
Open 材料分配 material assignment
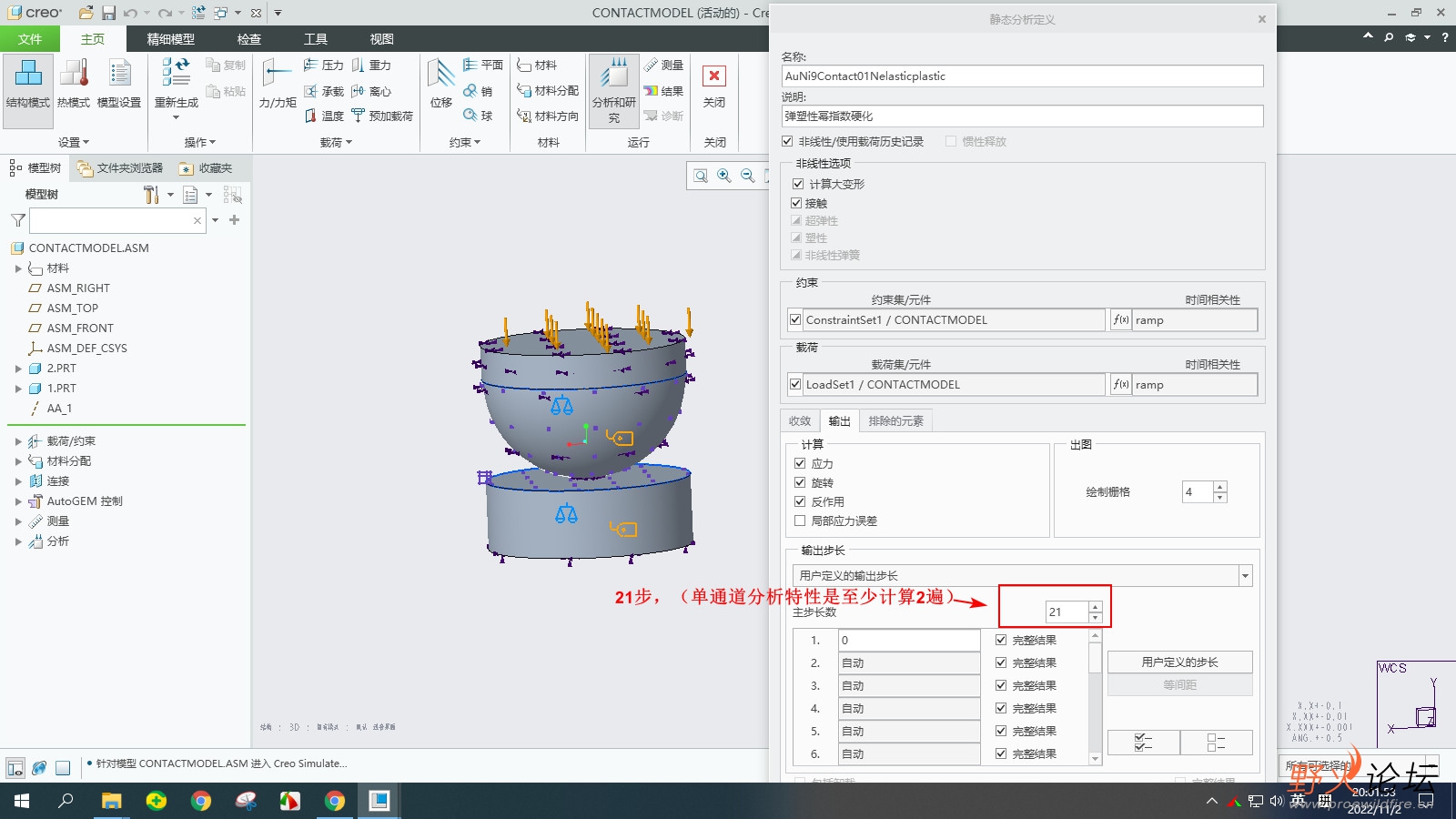pos(548,91)
